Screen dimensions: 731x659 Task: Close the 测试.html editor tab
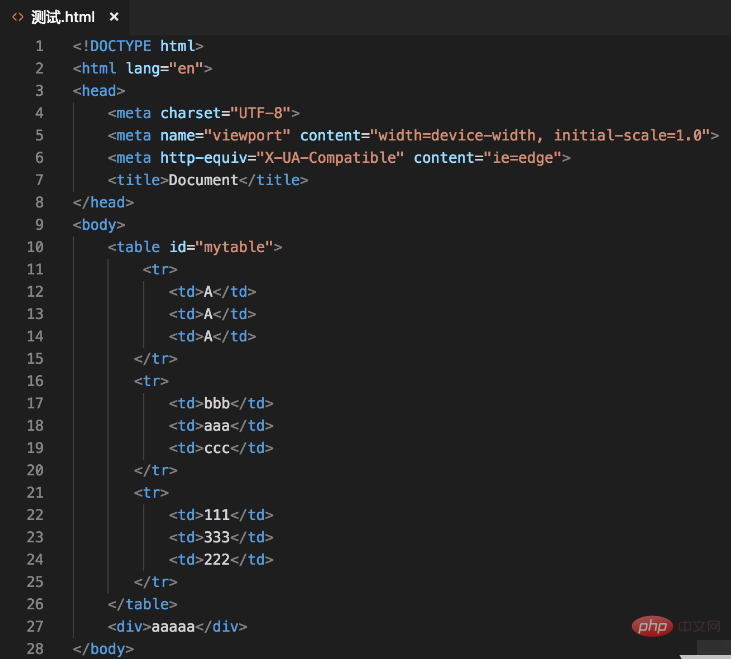114,17
